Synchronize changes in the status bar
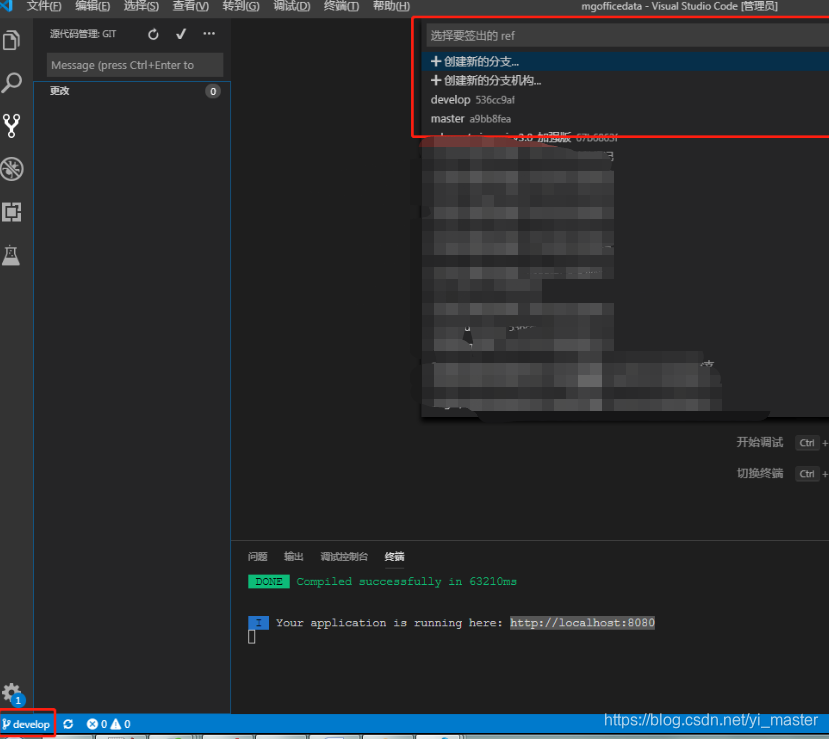Image resolution: width=829 pixels, height=739 pixels. click(68, 724)
